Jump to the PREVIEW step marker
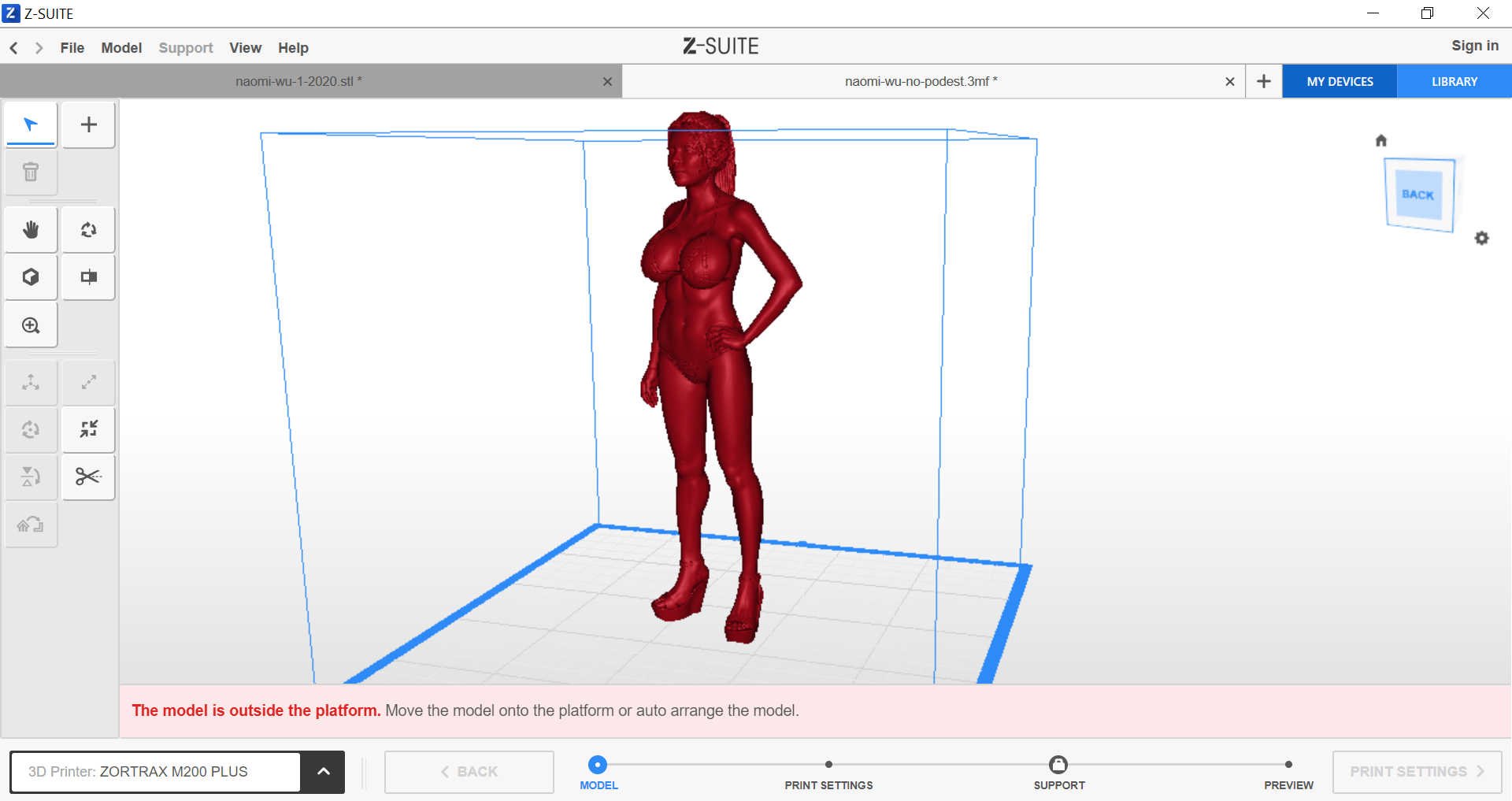1512x801 pixels. 1288,764
